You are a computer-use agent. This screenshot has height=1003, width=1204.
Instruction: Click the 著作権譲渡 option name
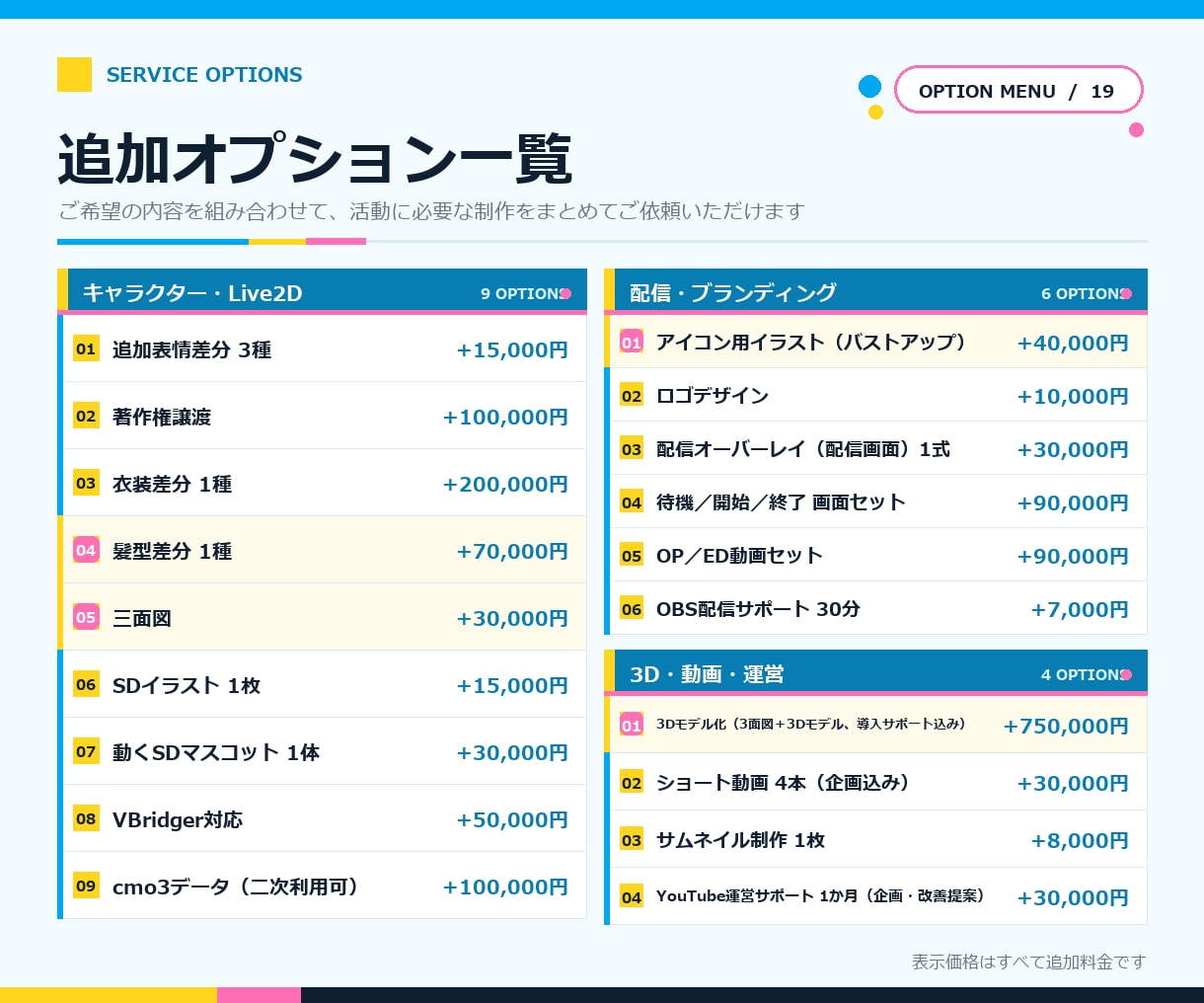162,417
